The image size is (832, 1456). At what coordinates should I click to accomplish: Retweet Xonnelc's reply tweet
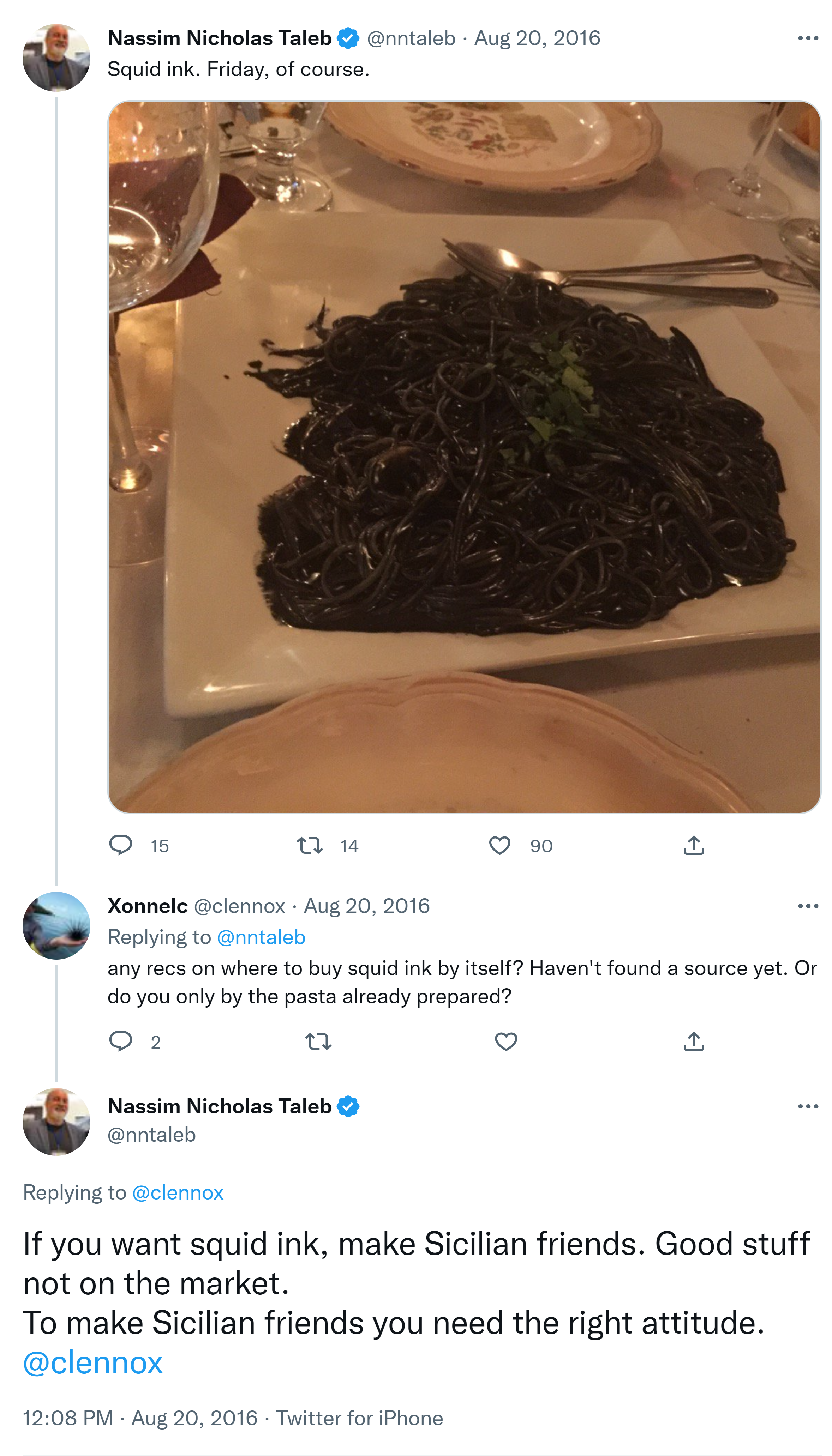coord(318,1041)
